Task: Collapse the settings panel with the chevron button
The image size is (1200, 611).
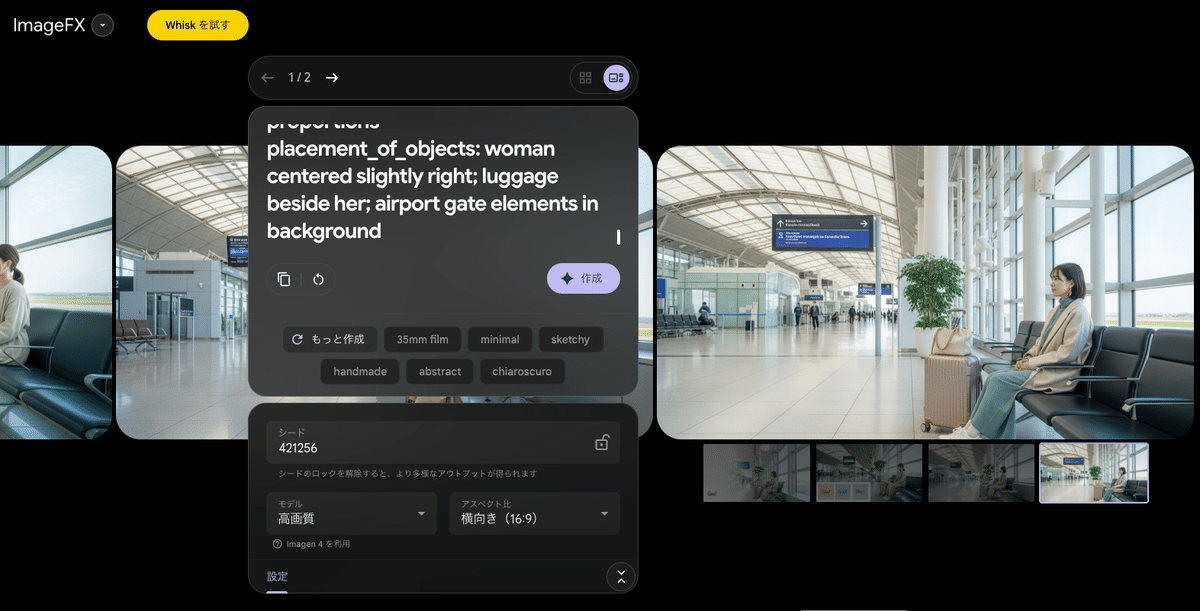Action: click(621, 577)
